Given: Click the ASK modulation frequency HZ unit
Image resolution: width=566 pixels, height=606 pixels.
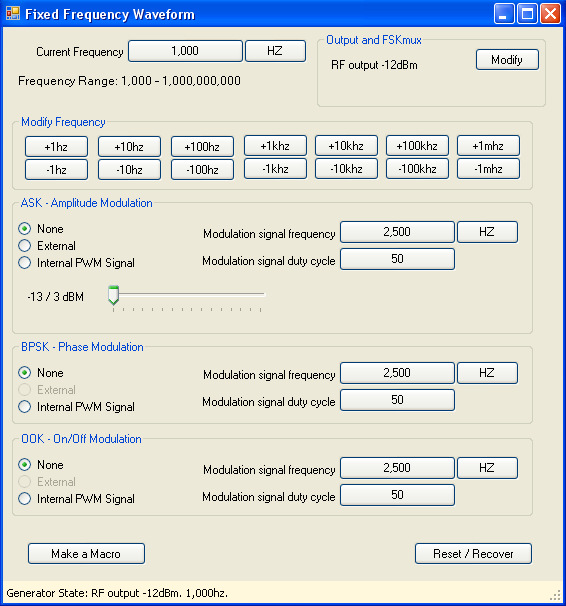Looking at the screenshot, I should (x=487, y=232).
